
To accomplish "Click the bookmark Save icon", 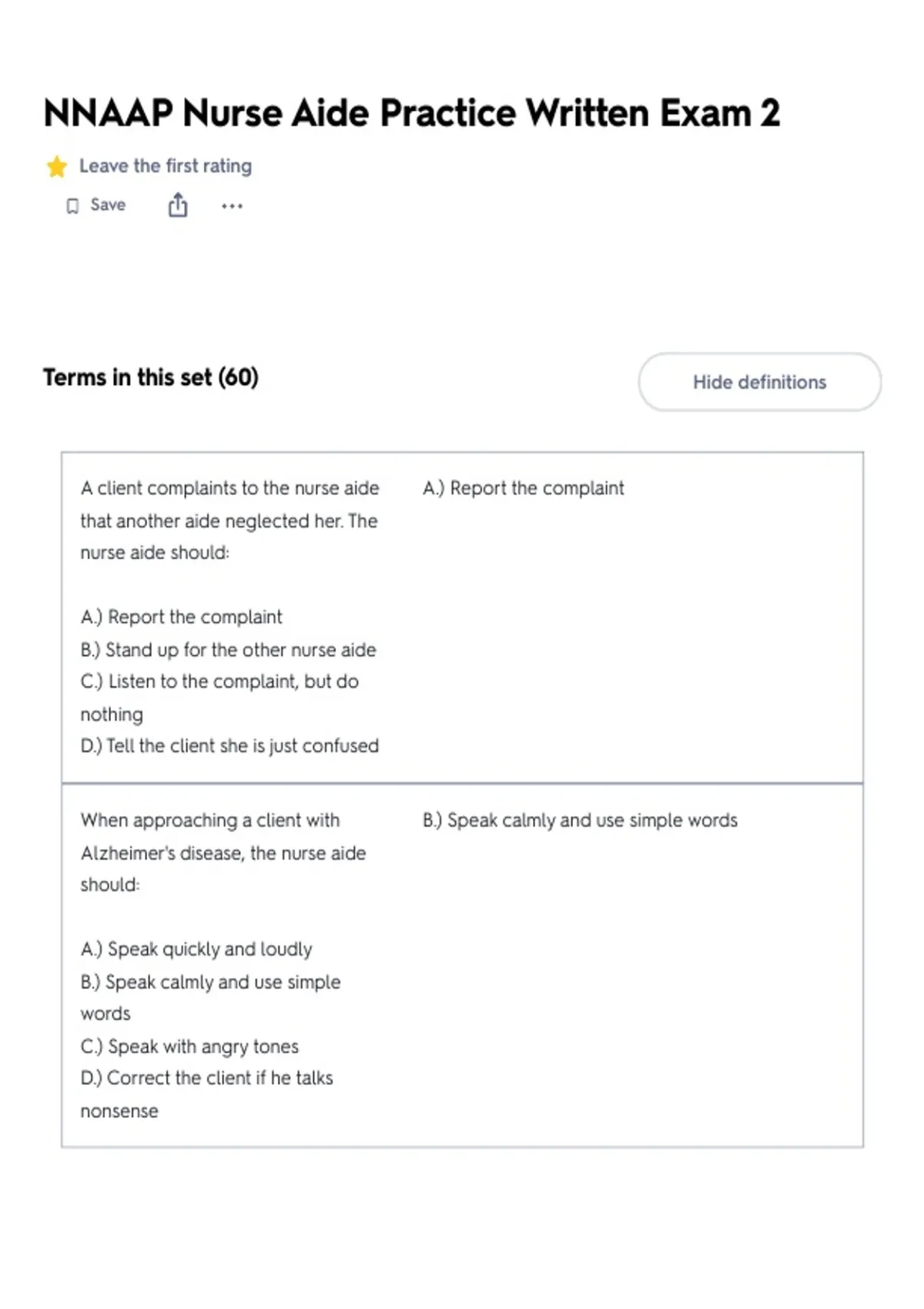I will coord(72,206).
